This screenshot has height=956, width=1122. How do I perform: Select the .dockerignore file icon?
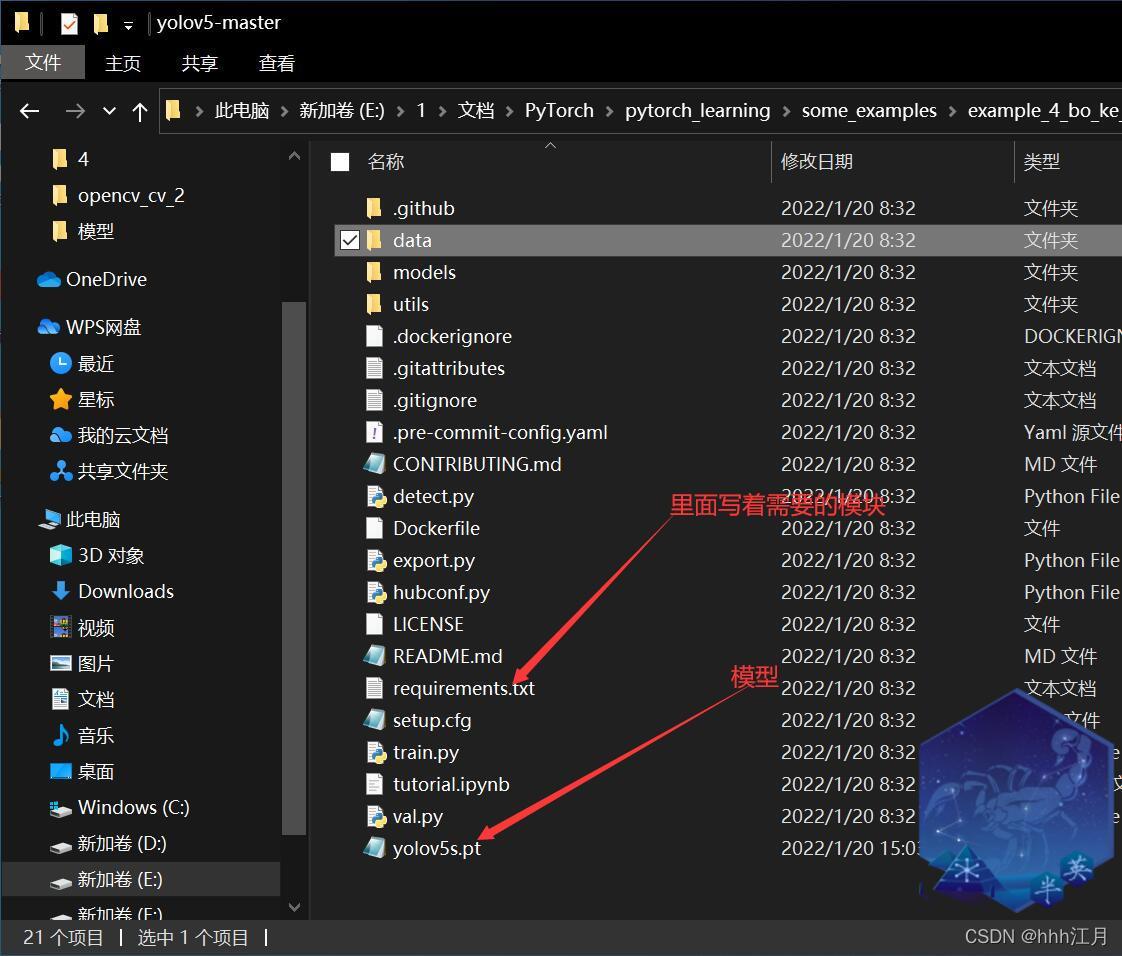pos(374,336)
